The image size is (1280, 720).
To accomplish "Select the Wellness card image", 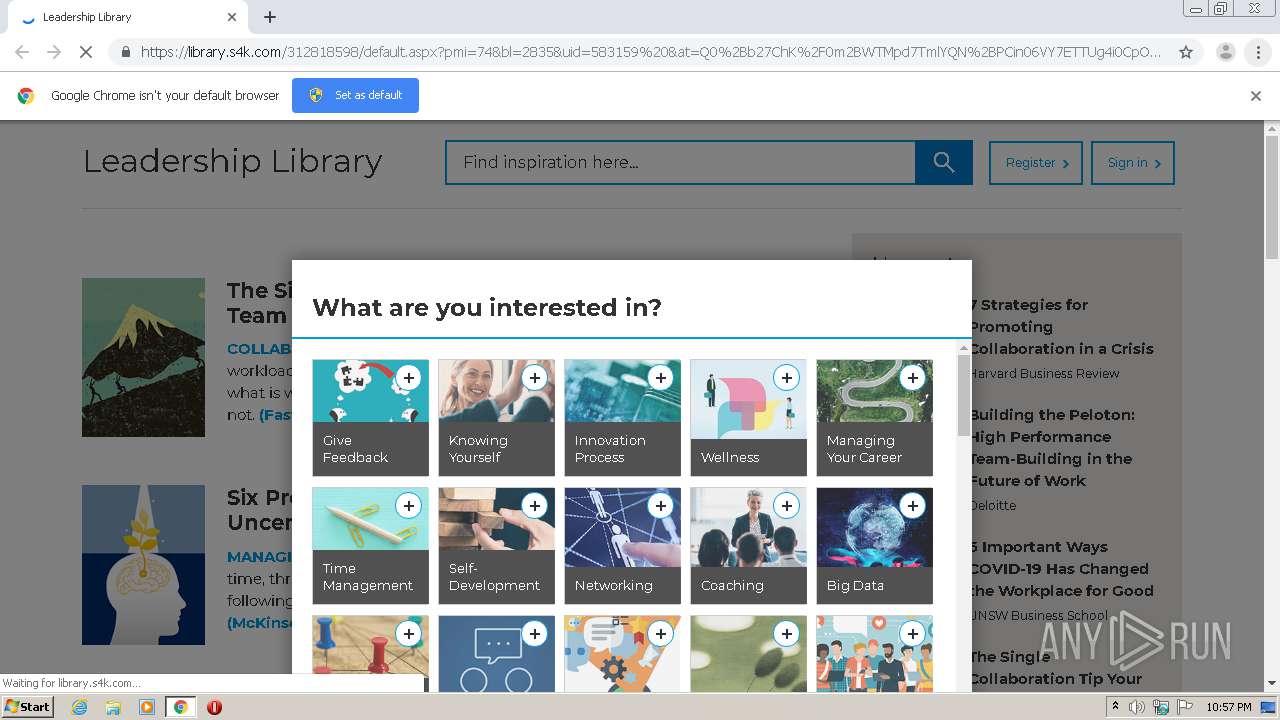I will [748, 400].
